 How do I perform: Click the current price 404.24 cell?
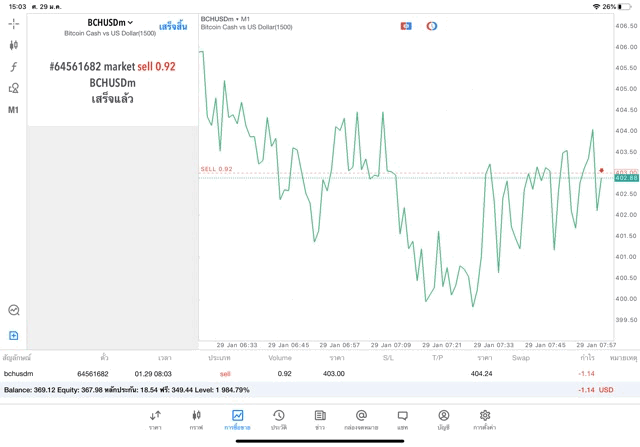[481, 374]
